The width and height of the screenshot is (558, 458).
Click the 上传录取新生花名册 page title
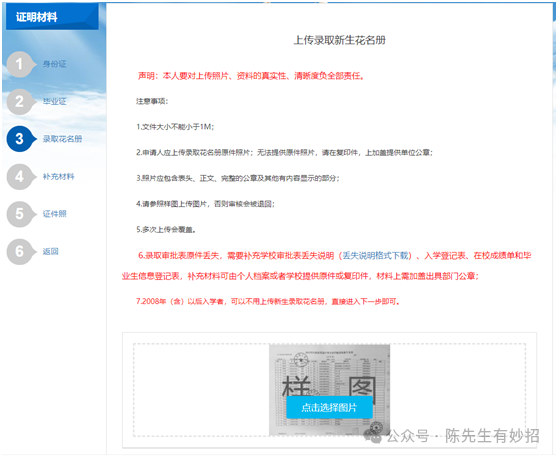[339, 40]
